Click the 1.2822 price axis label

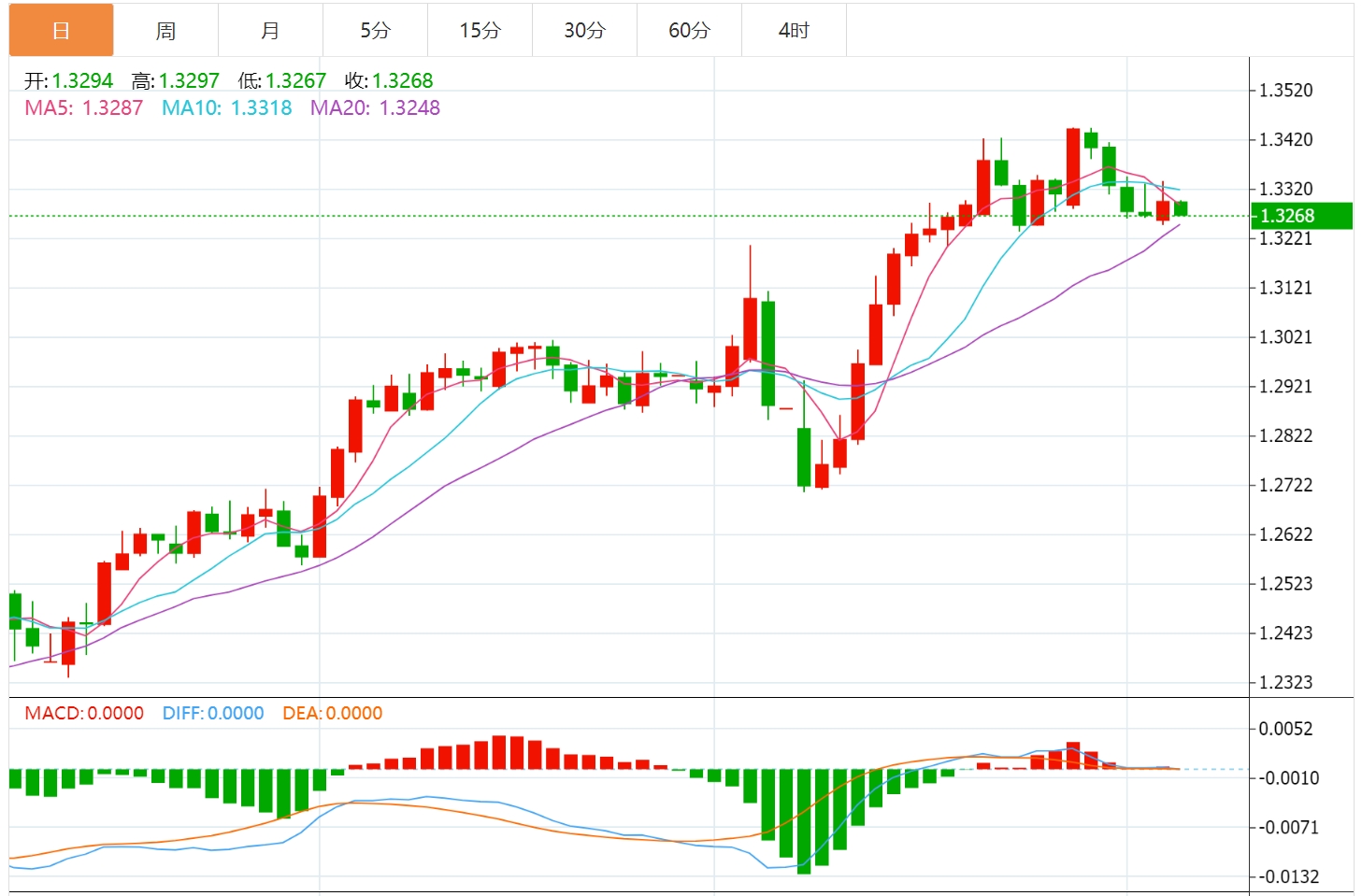pos(1286,436)
